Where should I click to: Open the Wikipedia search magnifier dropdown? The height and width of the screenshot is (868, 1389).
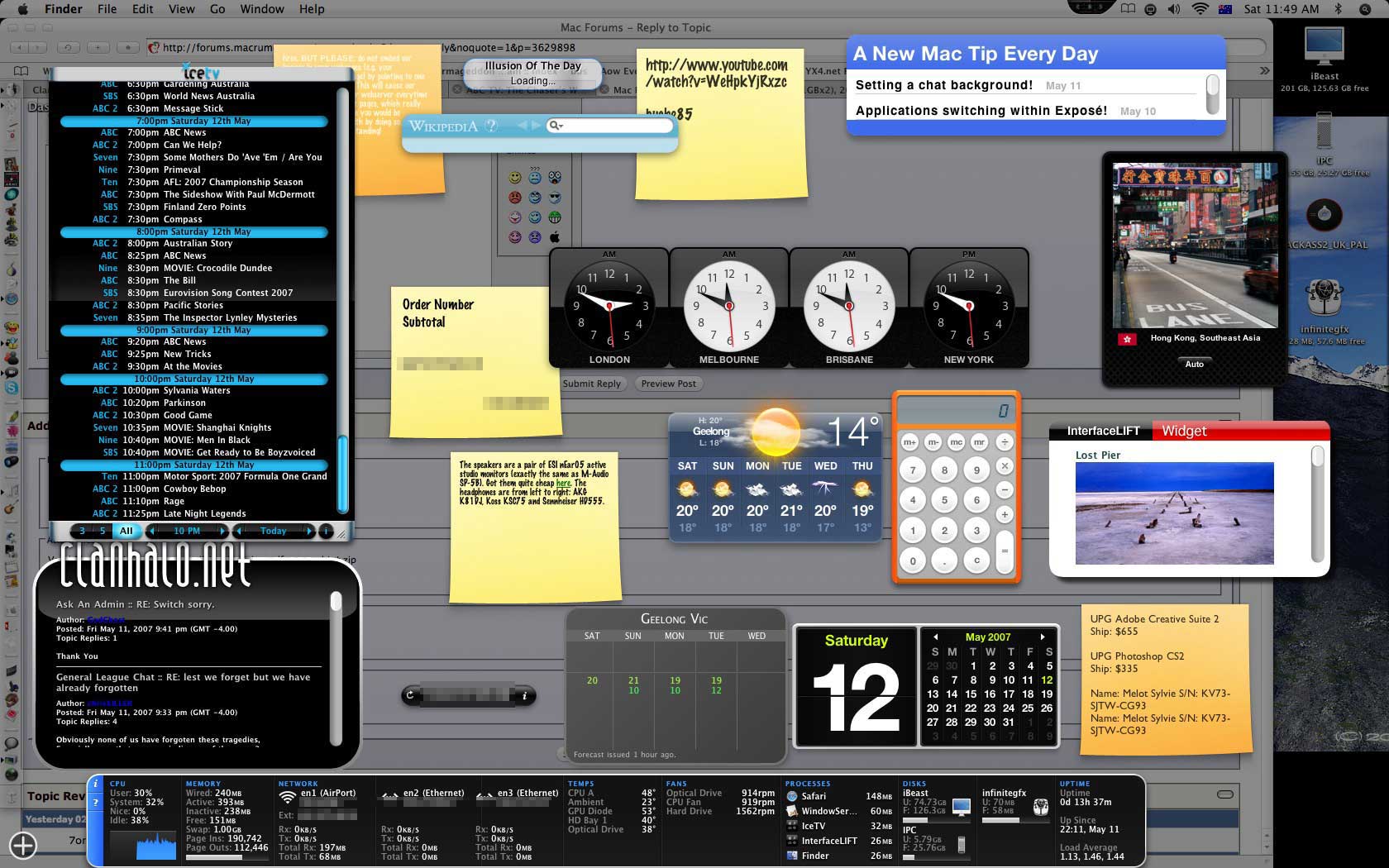pyautogui.click(x=556, y=126)
